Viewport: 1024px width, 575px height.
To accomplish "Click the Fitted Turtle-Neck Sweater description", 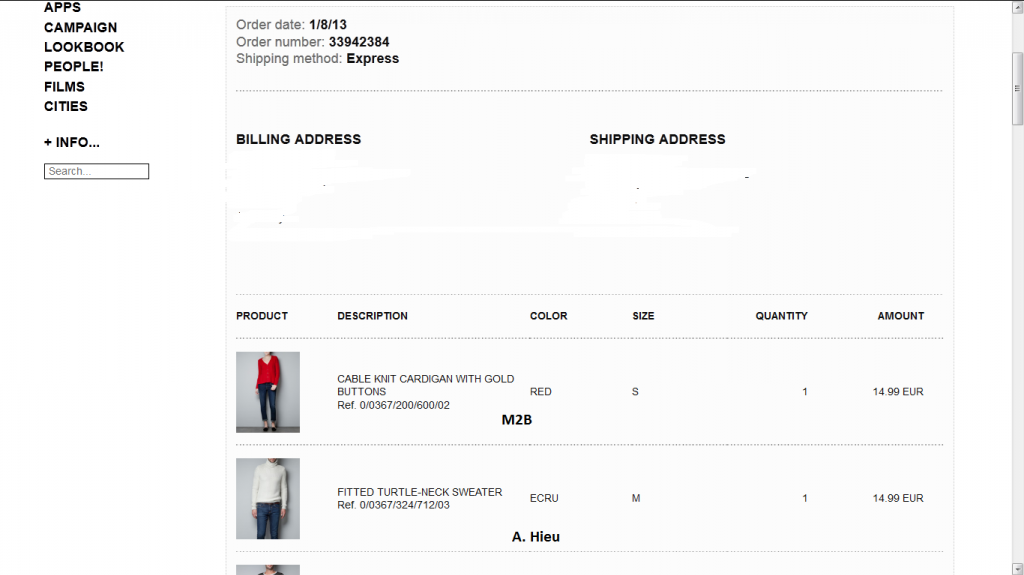I will tap(419, 492).
